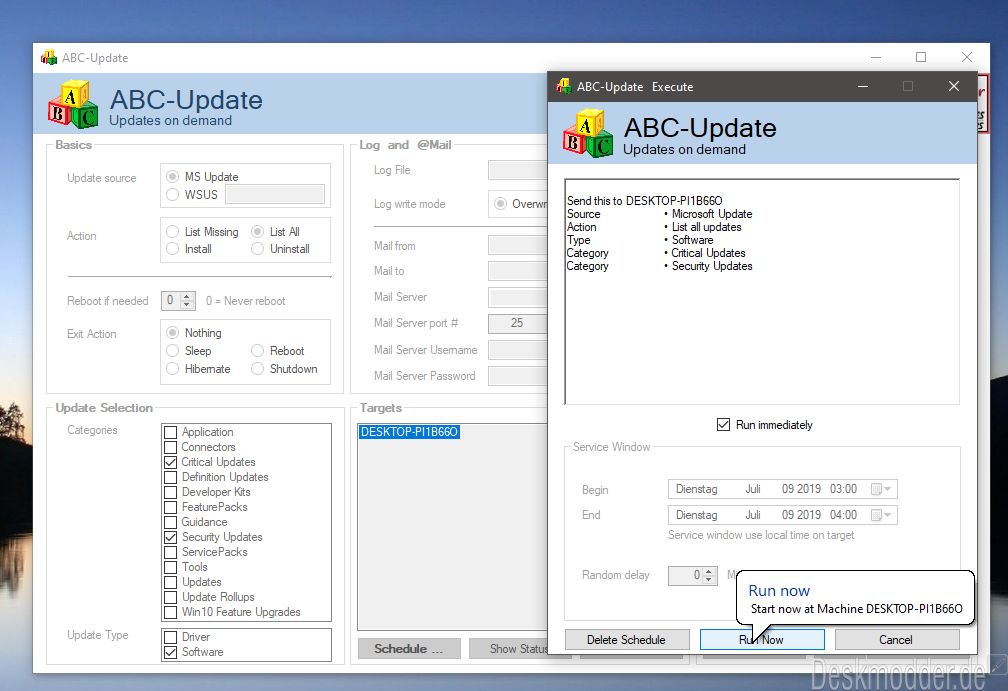Cancel the Execute dialog
1008x691 pixels.
click(896, 640)
